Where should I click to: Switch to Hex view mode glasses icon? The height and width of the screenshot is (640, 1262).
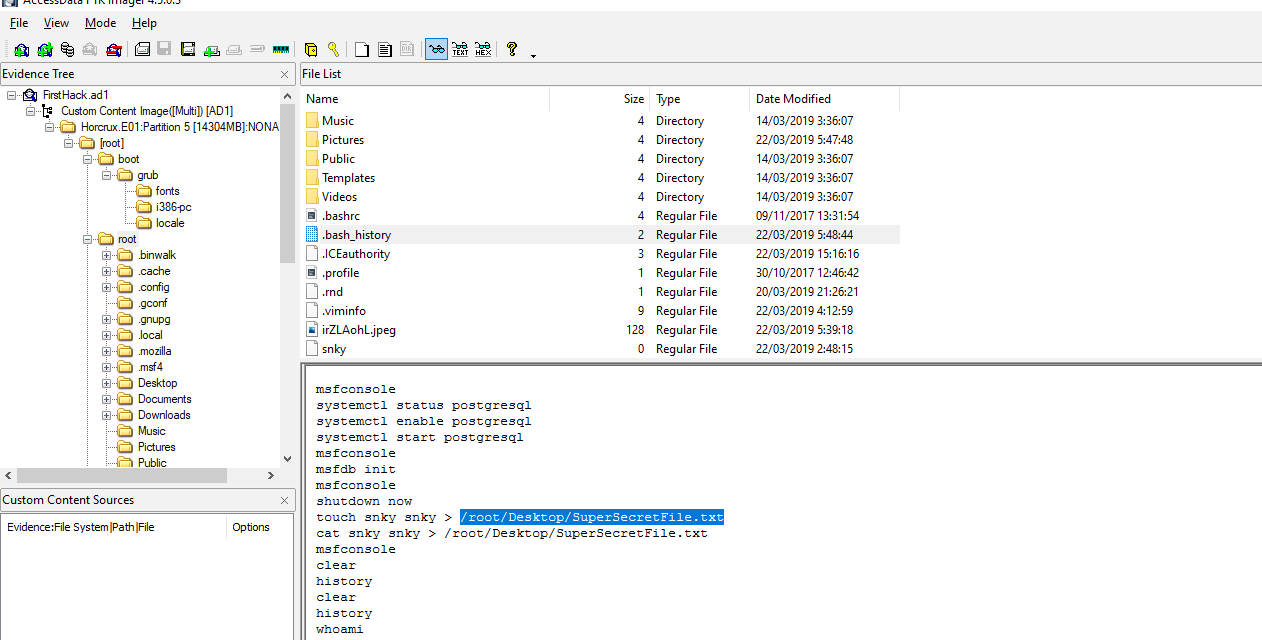483,49
